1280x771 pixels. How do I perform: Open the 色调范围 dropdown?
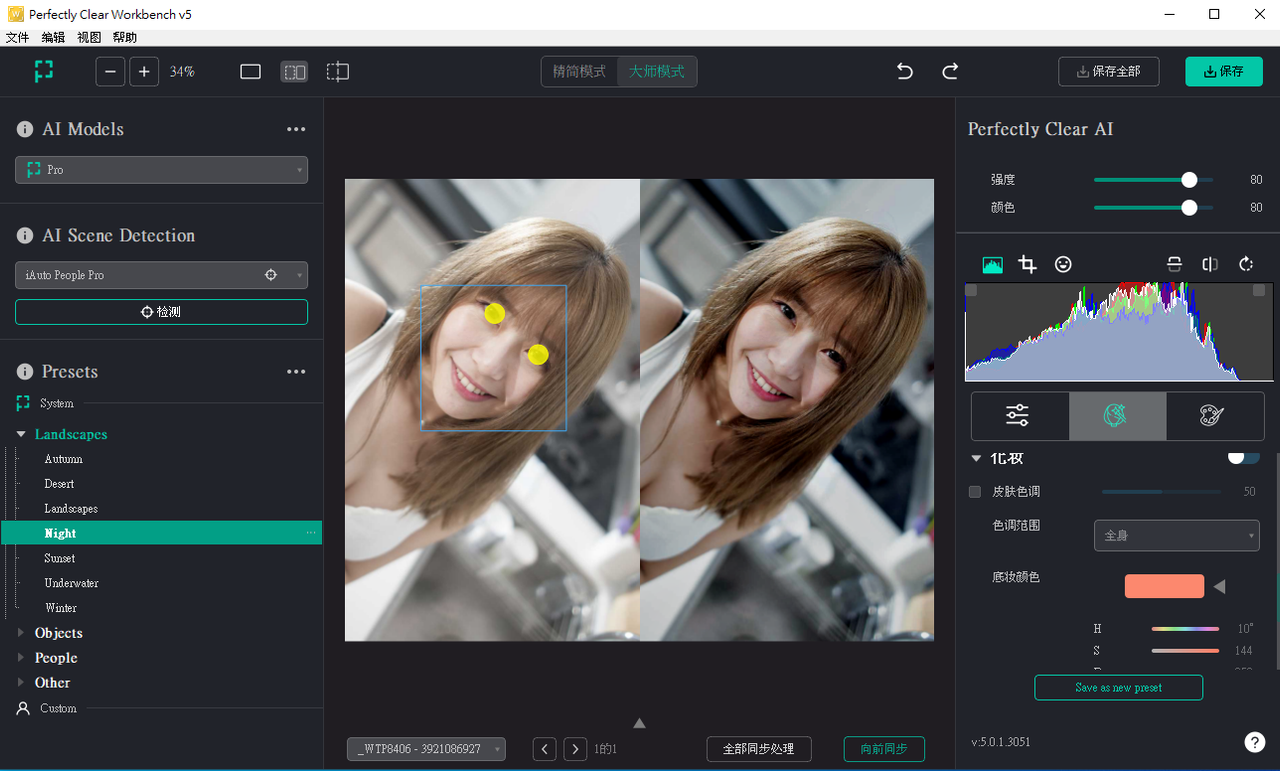(x=1176, y=536)
